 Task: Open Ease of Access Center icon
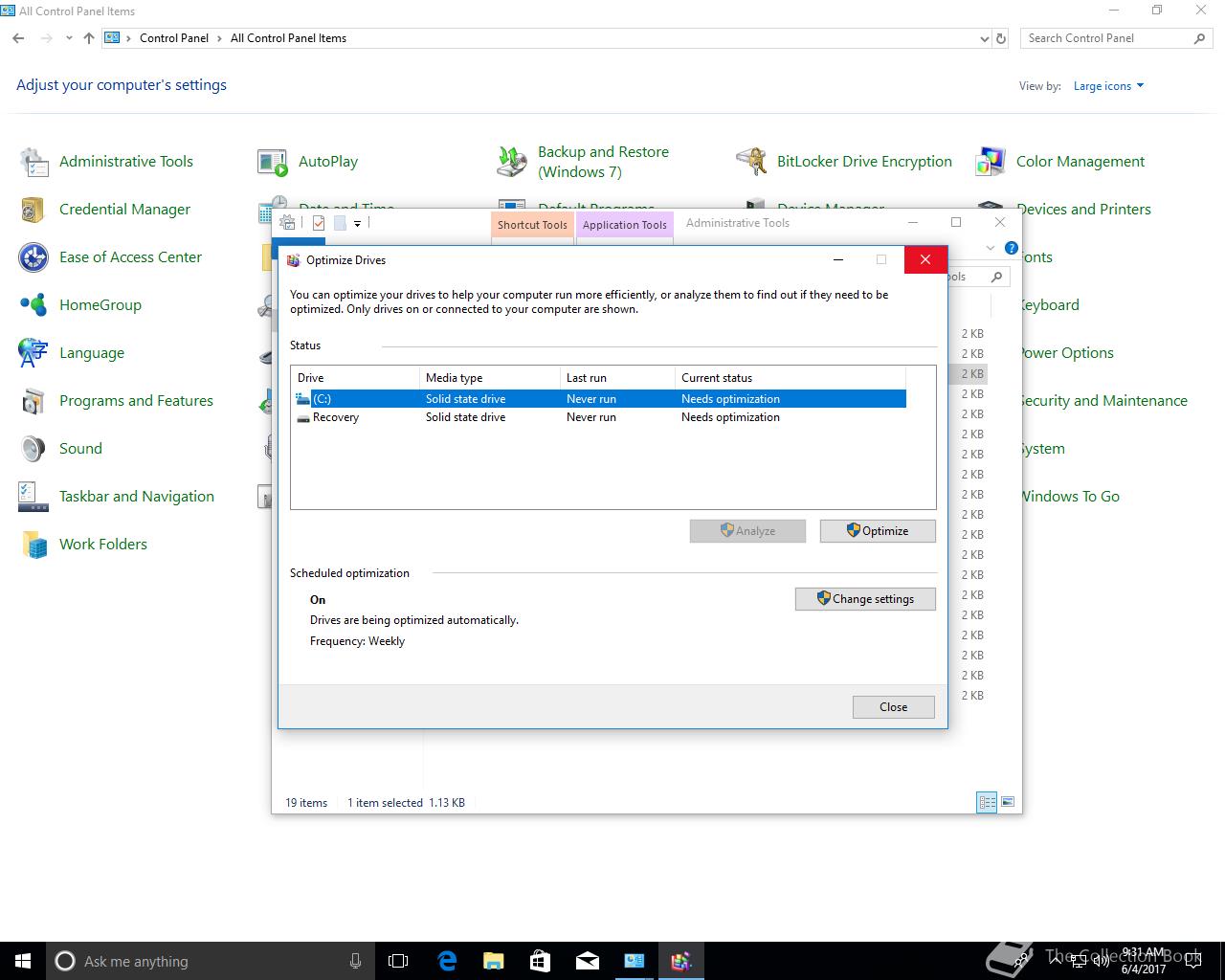click(x=34, y=257)
